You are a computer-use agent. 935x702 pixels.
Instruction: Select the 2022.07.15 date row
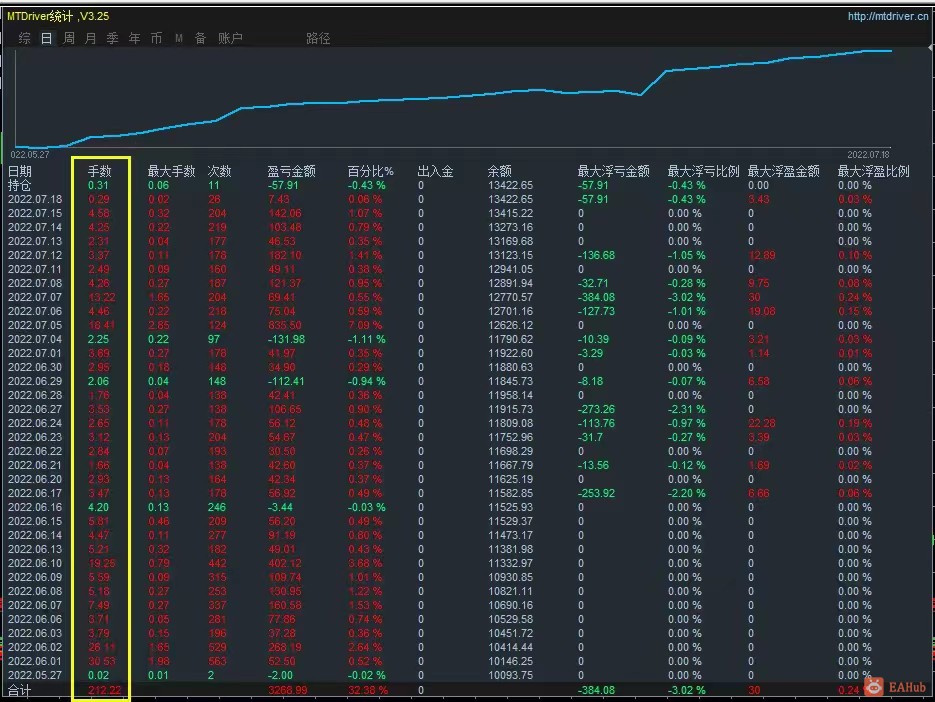[35, 213]
